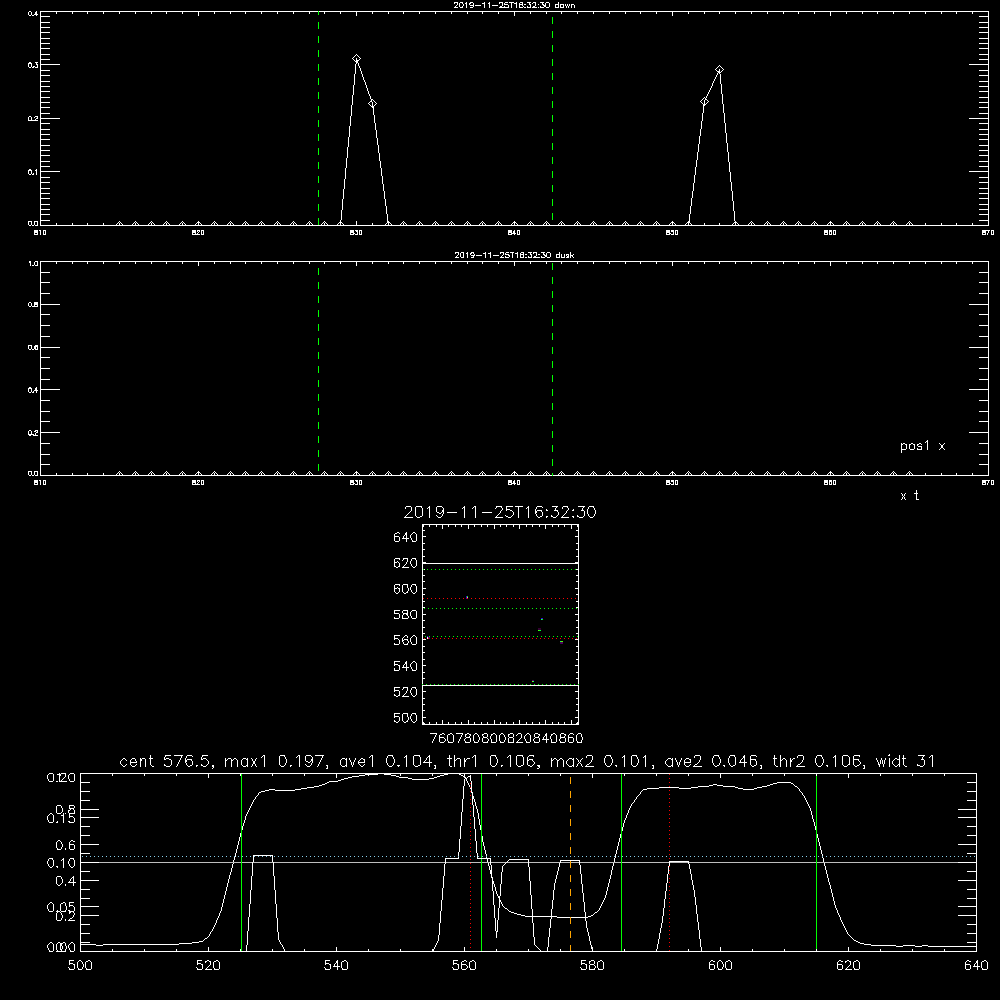Click the white solid line at 620 in small plot

pos(500,563)
